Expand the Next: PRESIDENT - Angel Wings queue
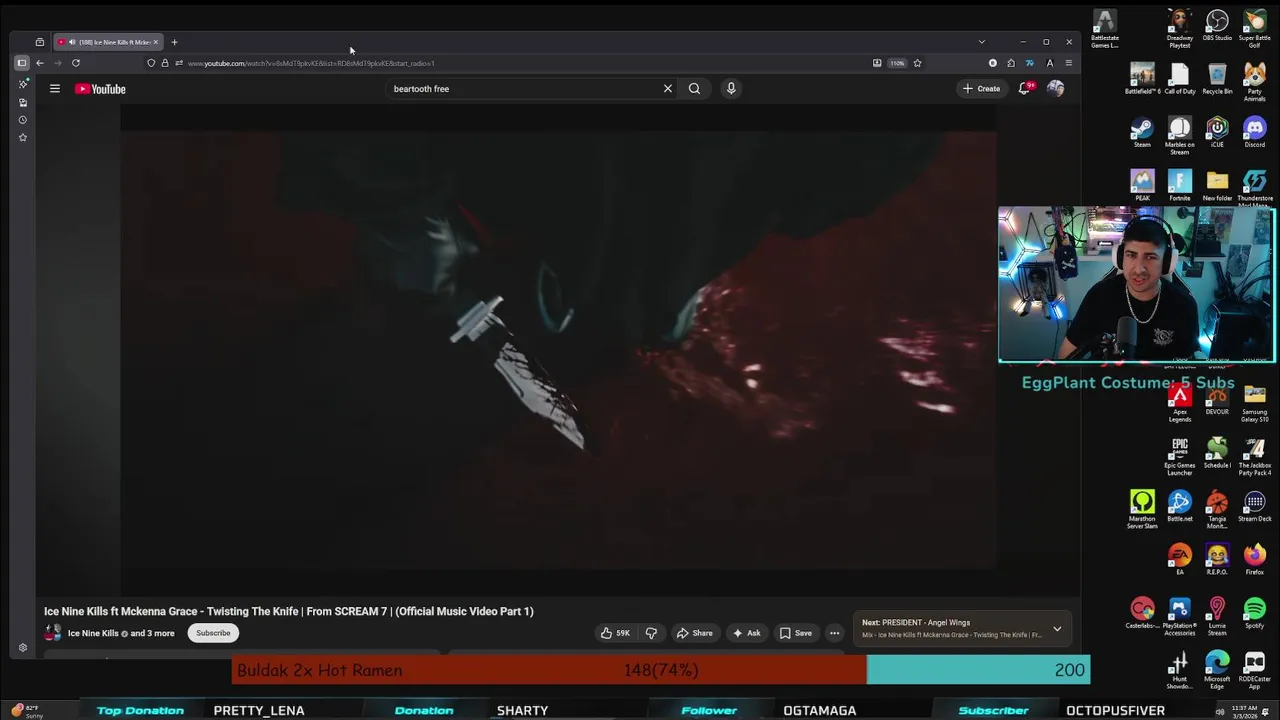 1057,629
